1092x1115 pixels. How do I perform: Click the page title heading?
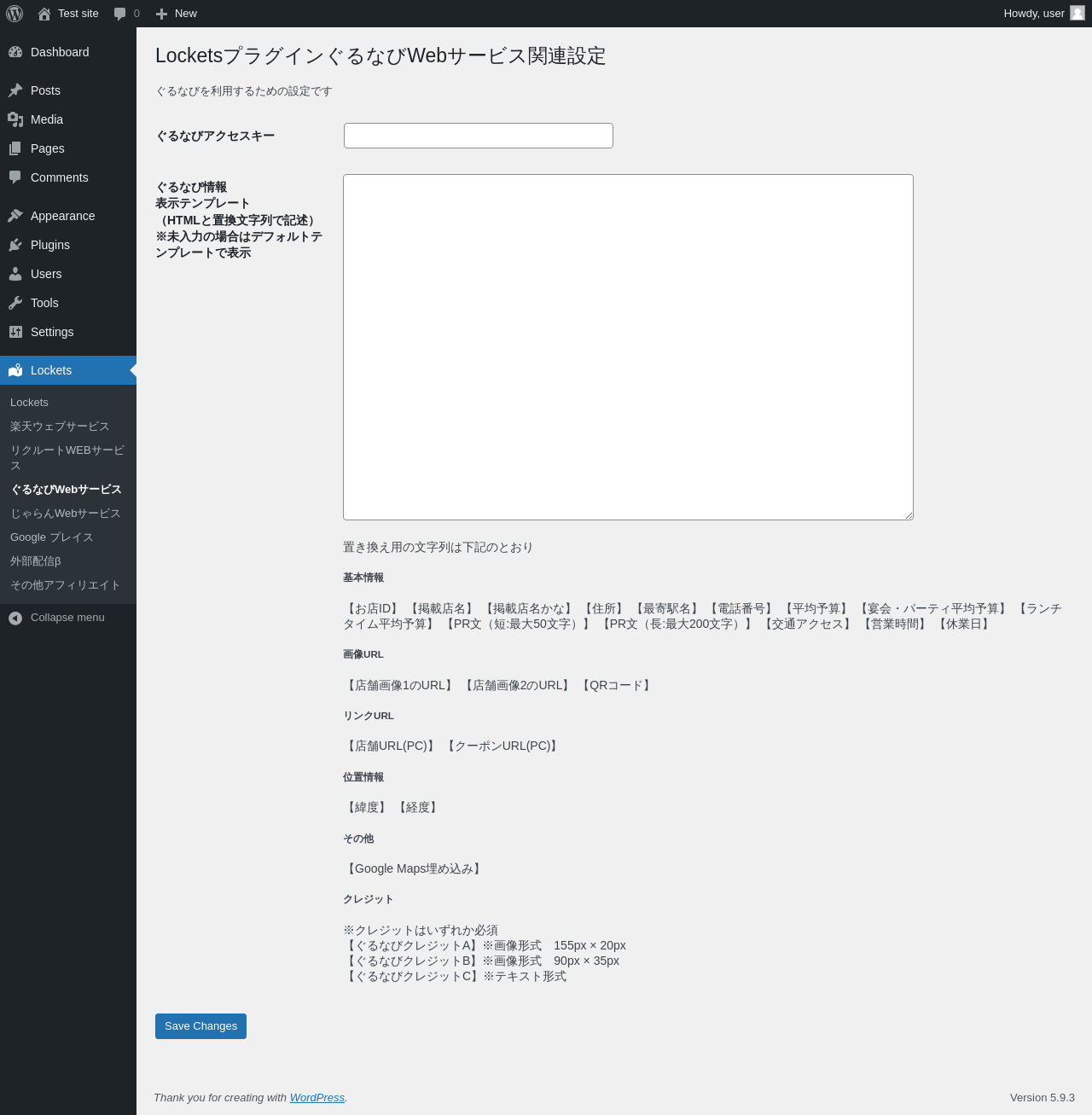pos(380,55)
